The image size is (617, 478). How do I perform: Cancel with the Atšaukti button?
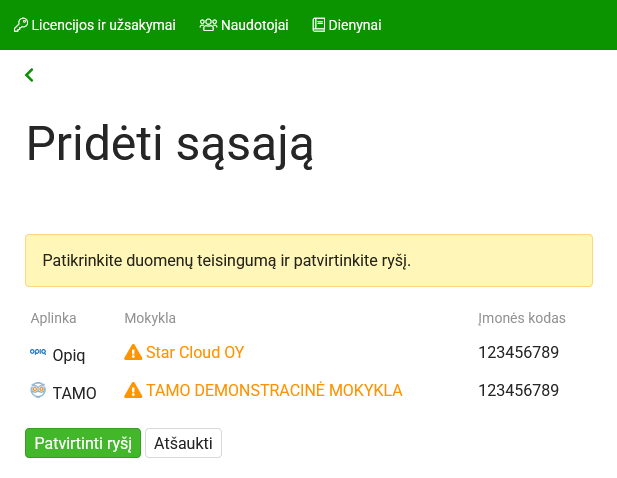pos(183,444)
